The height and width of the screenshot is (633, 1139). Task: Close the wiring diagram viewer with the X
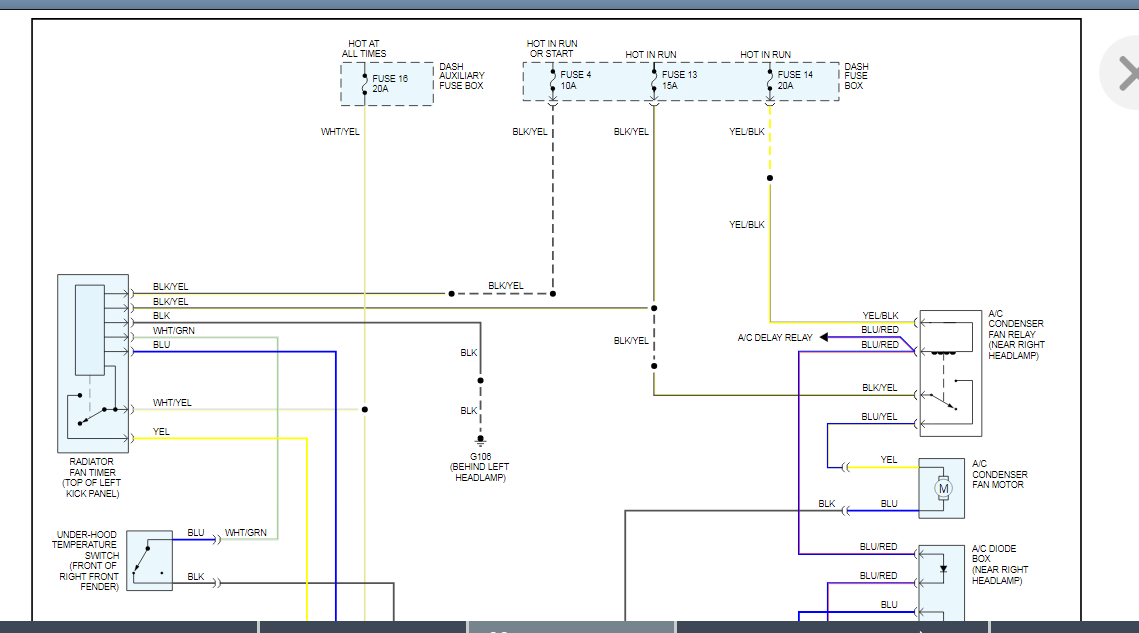1126,73
